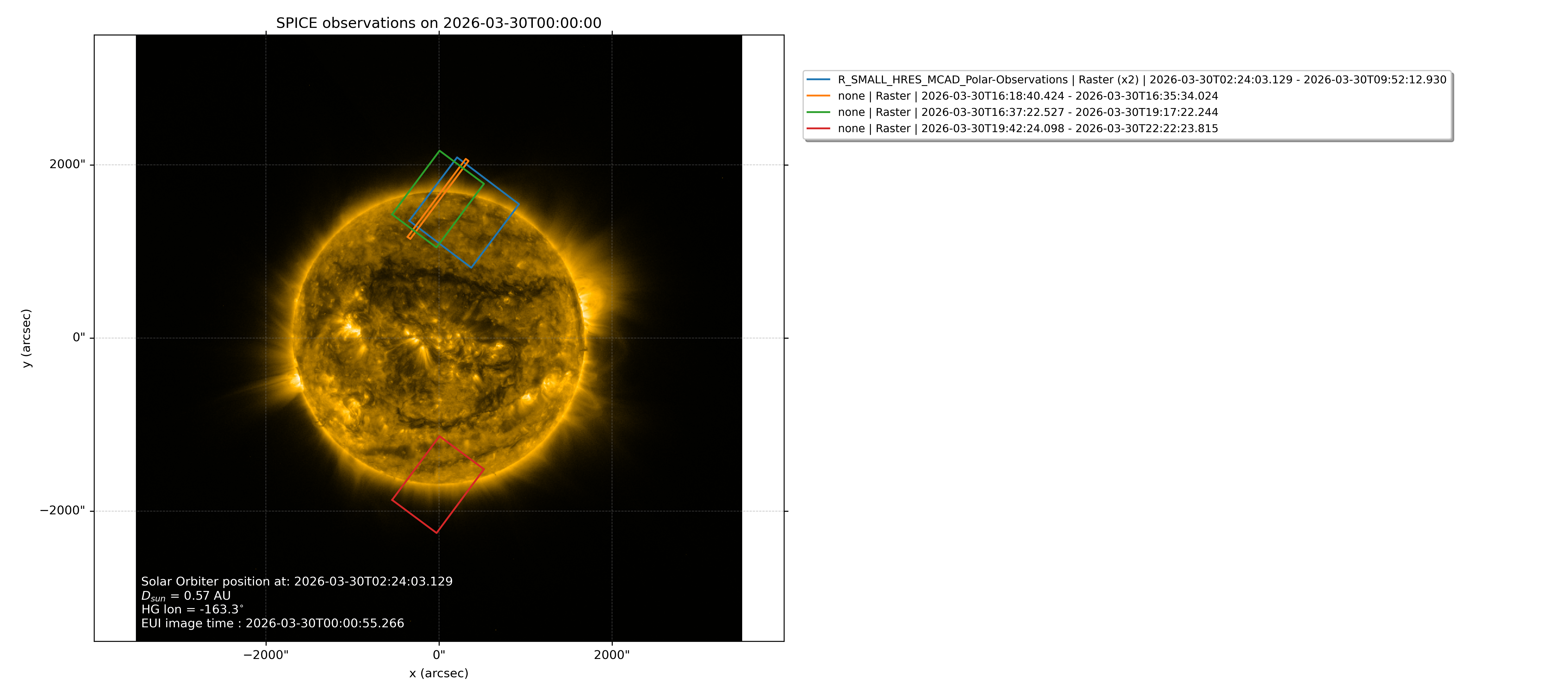This screenshot has width=1568, height=697.
Task: Click the orange legend line swatch
Action: coord(818,96)
